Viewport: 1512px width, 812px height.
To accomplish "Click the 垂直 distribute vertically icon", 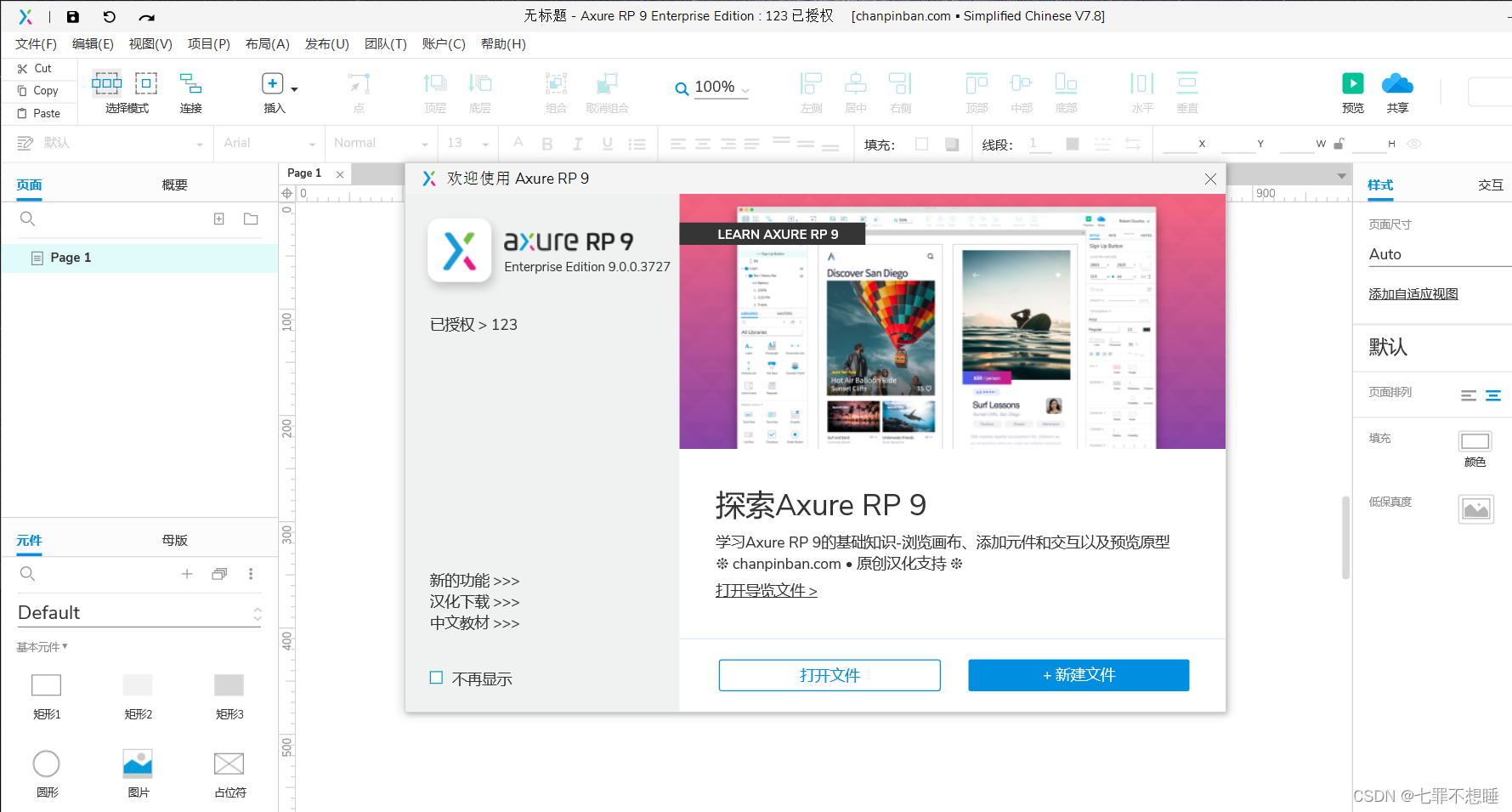I will 1186,83.
